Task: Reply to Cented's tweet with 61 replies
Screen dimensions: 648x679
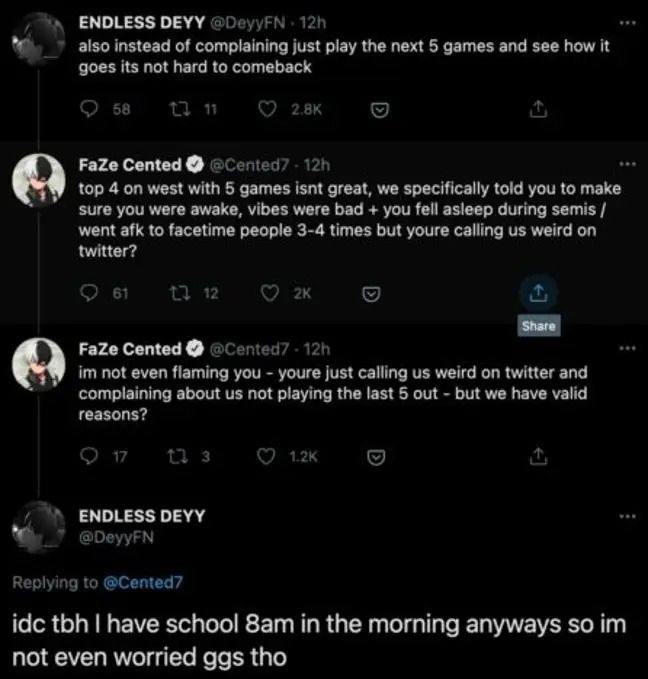Action: point(90,293)
